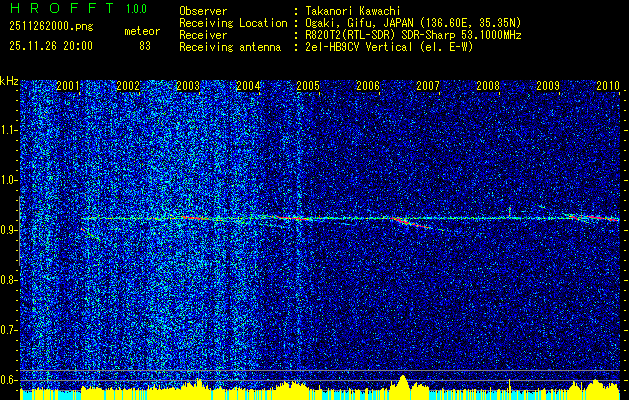Select the version number 1.0.0
Screen dimensions: 629x400
click(136, 8)
